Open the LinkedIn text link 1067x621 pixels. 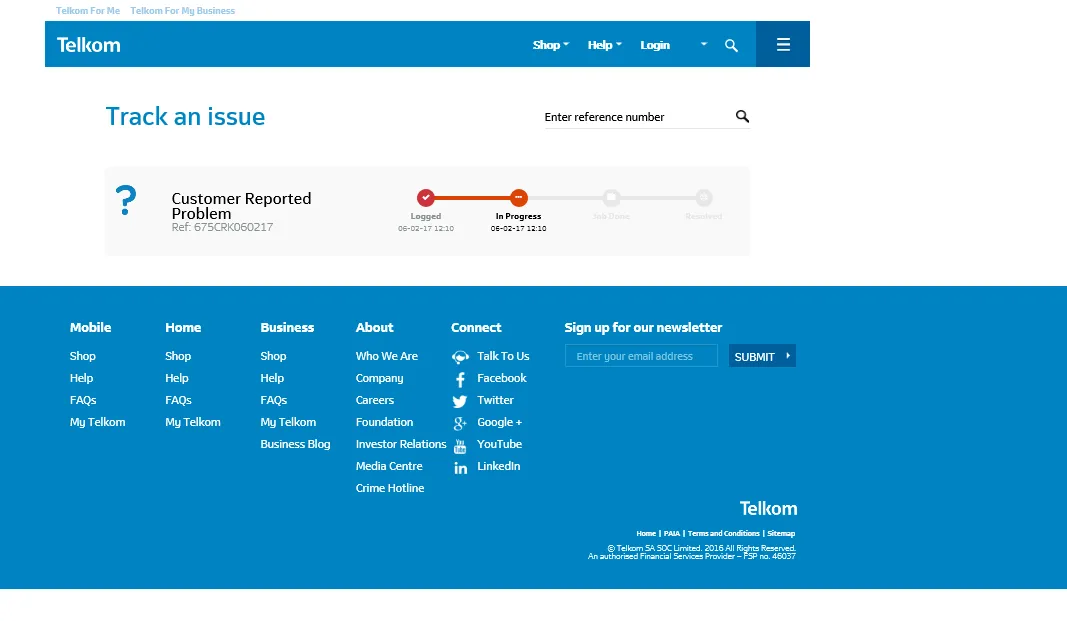pyautogui.click(x=498, y=466)
